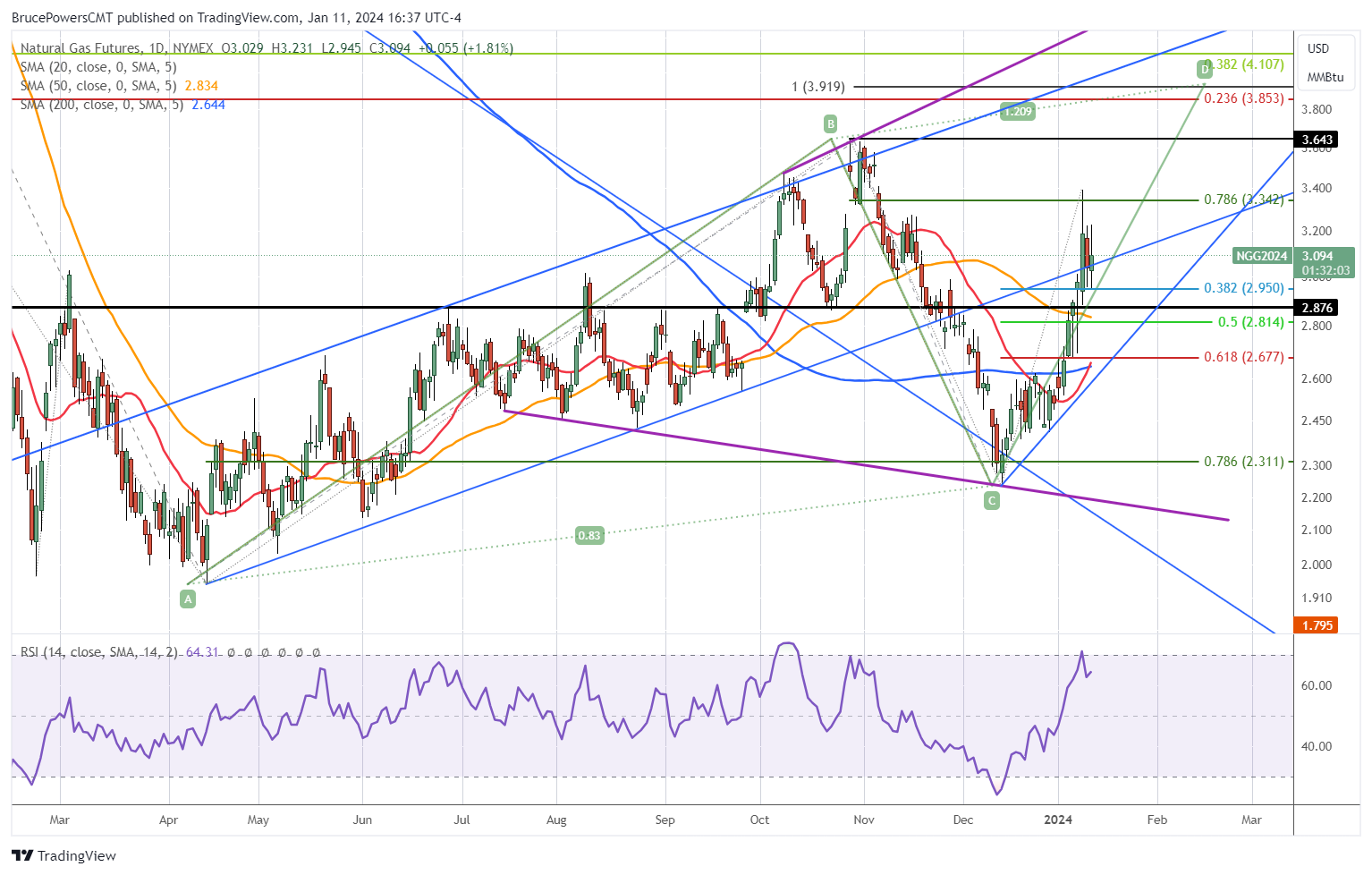Click the 2.450 price axis tick
This screenshot has height=875, width=1372.
pos(1317,421)
